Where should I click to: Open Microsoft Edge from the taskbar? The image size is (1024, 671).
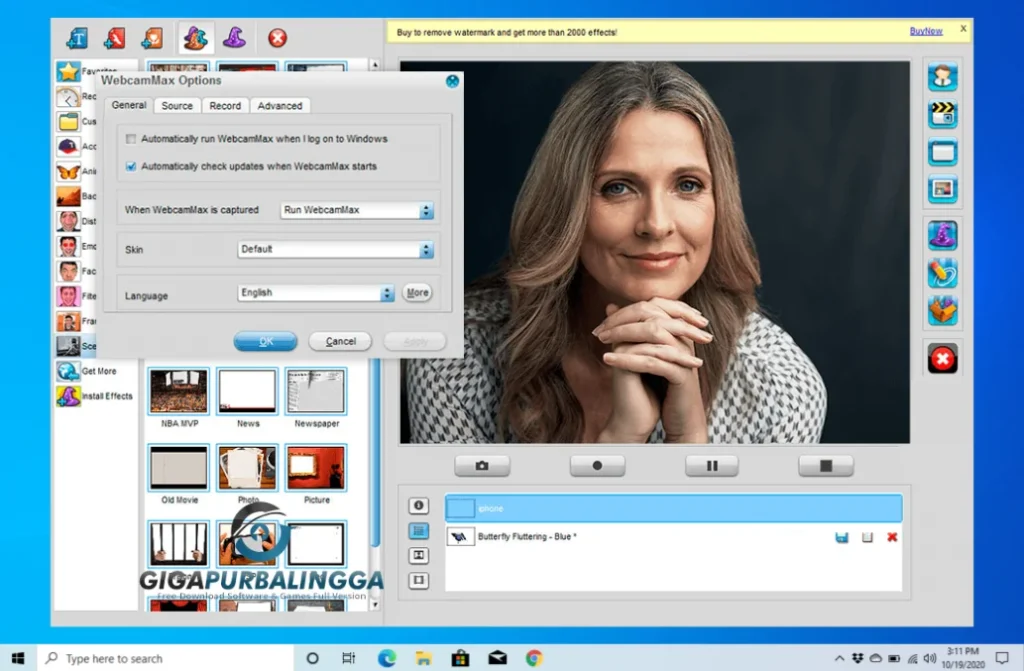(386, 658)
